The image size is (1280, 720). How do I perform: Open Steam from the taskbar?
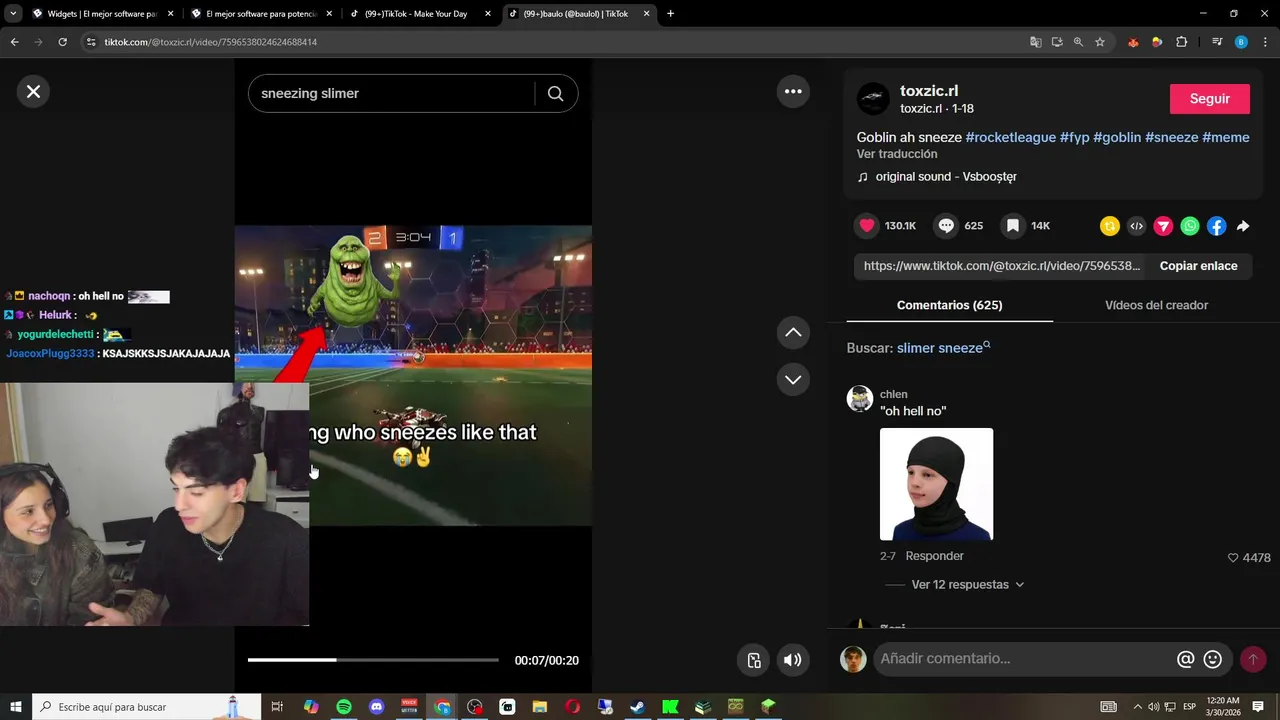[x=637, y=707]
